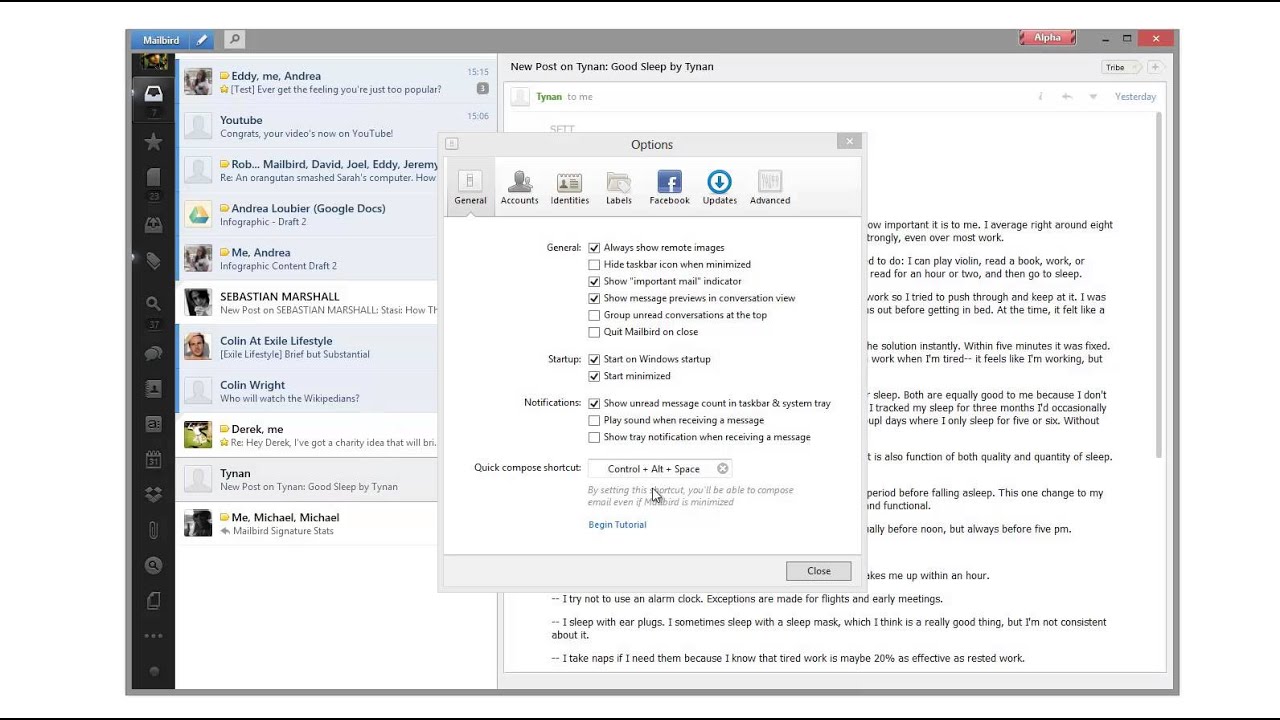Click the Alpha badge in title bar
1280x720 pixels.
pyautogui.click(x=1047, y=38)
